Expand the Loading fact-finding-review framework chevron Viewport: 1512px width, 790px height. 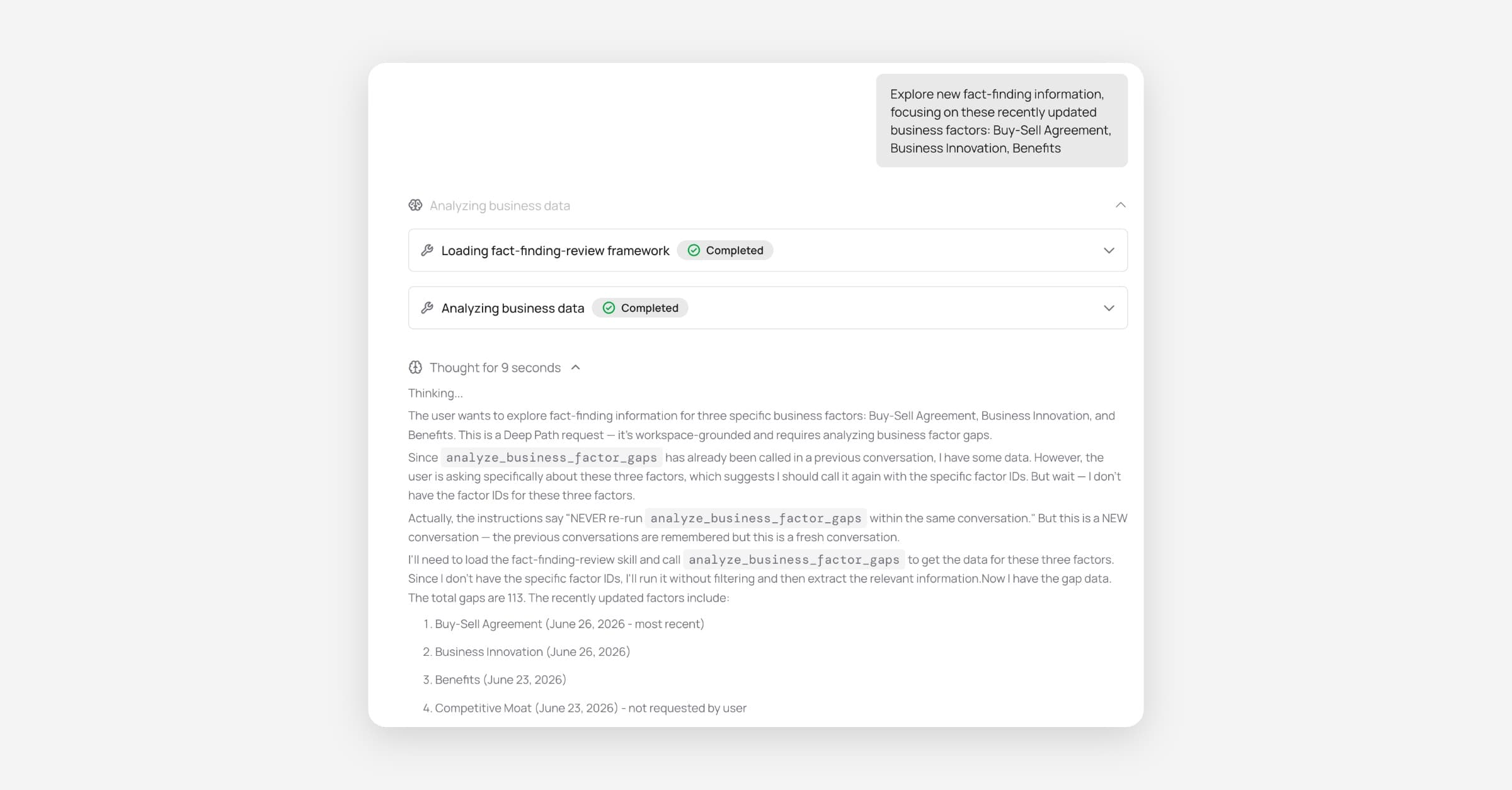[x=1109, y=250]
